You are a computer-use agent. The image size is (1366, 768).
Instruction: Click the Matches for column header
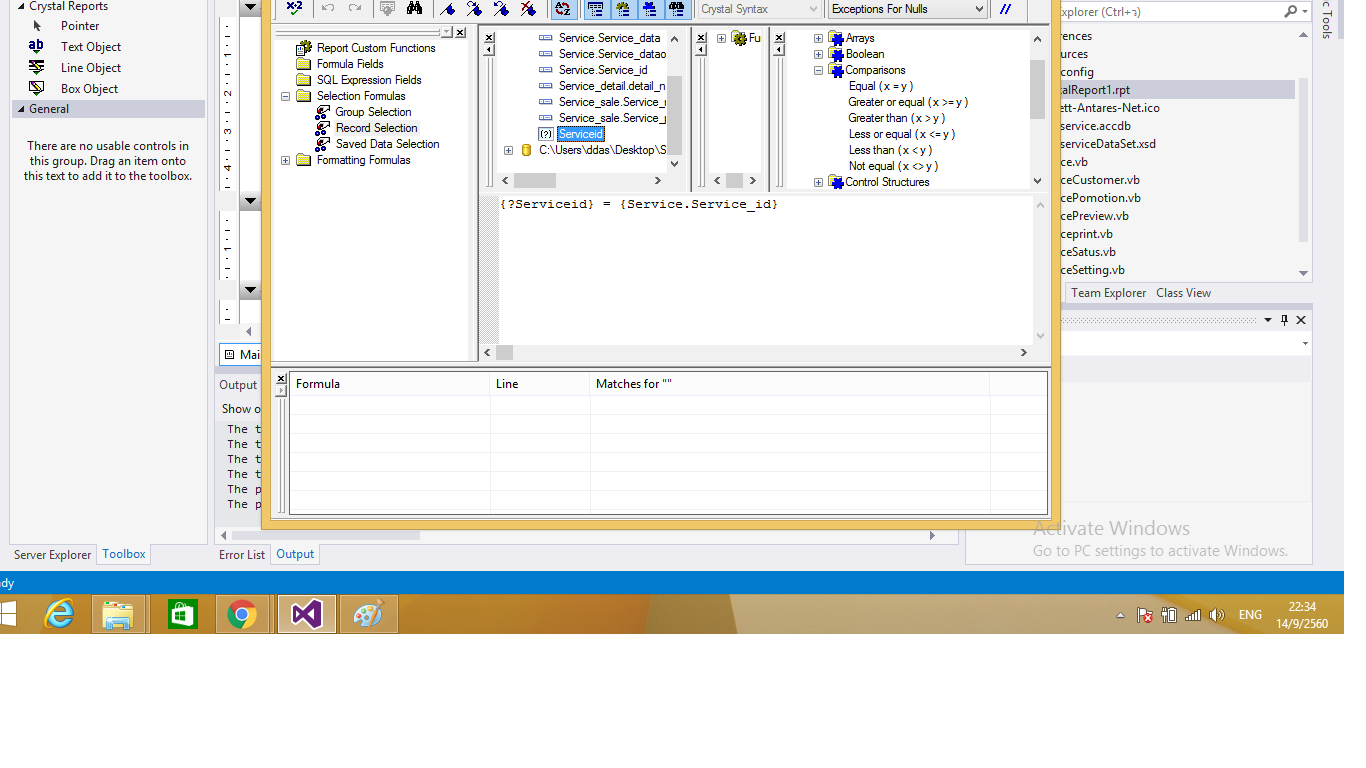coord(789,384)
